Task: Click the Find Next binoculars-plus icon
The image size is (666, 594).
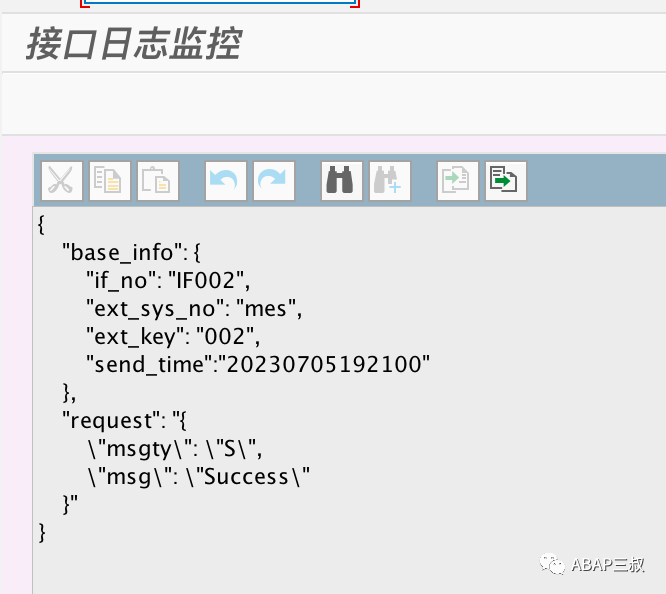Action: (390, 181)
